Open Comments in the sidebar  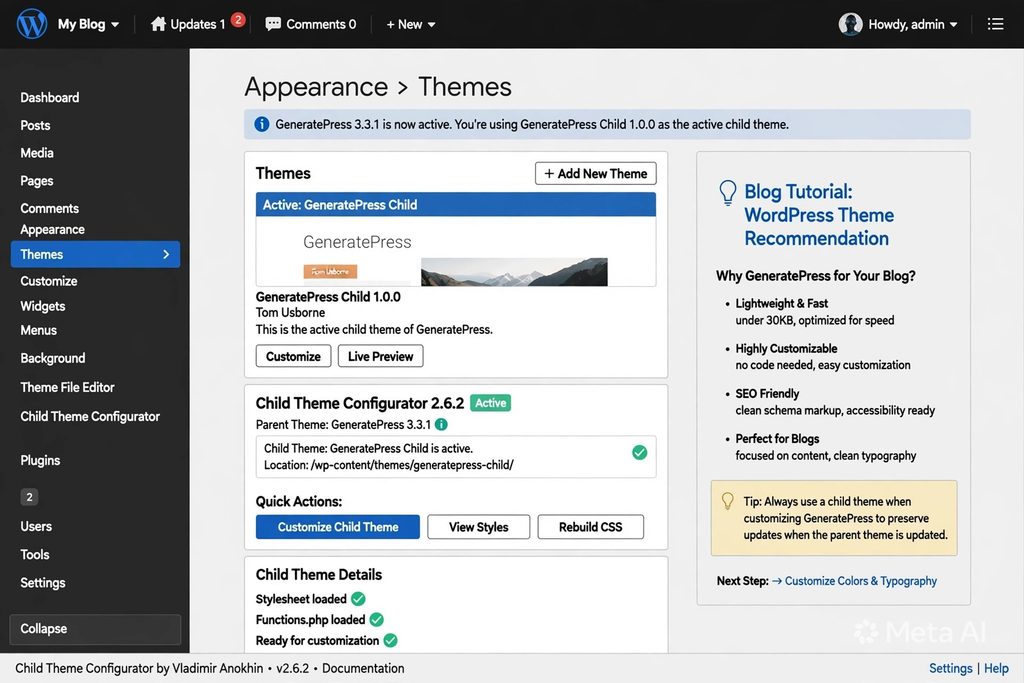(x=50, y=208)
